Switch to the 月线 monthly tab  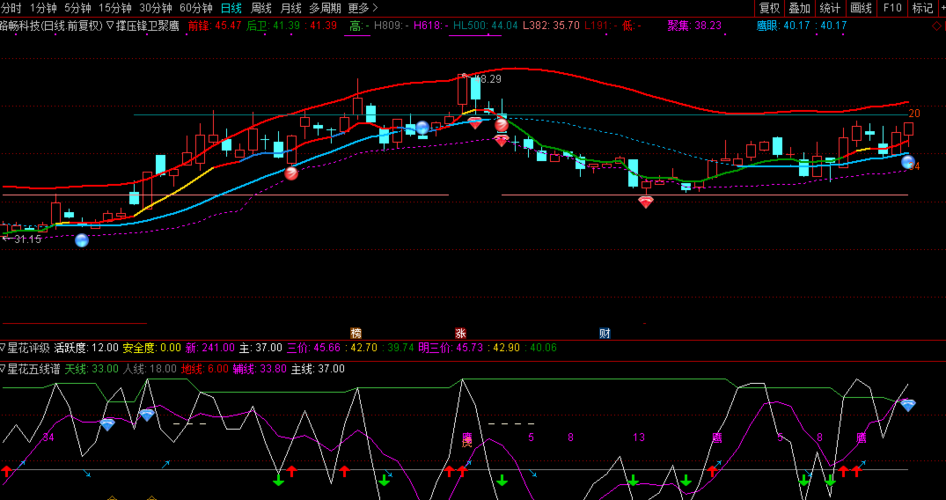[x=291, y=8]
